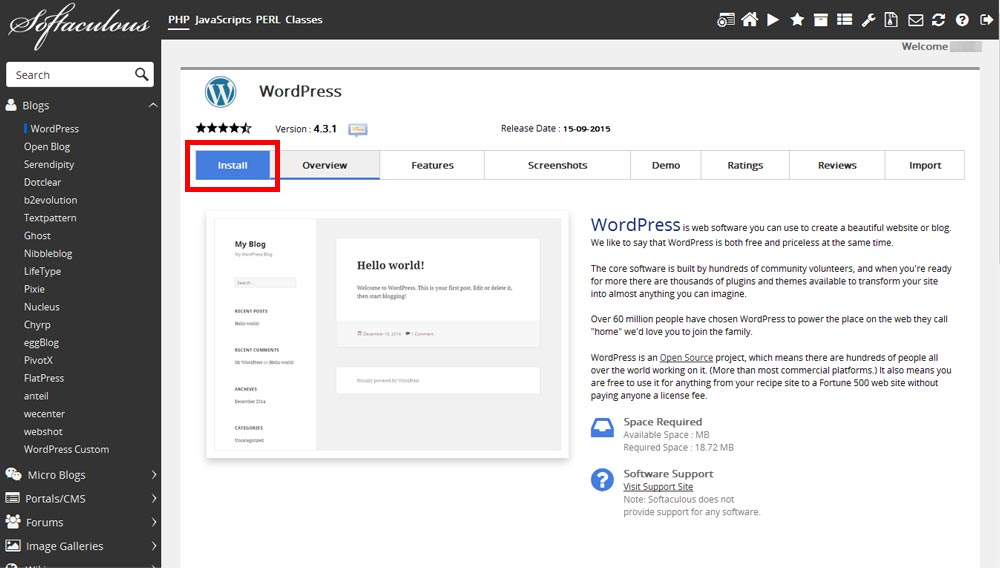Select FlatPress in sidebar
The image size is (1000, 568).
click(44, 378)
